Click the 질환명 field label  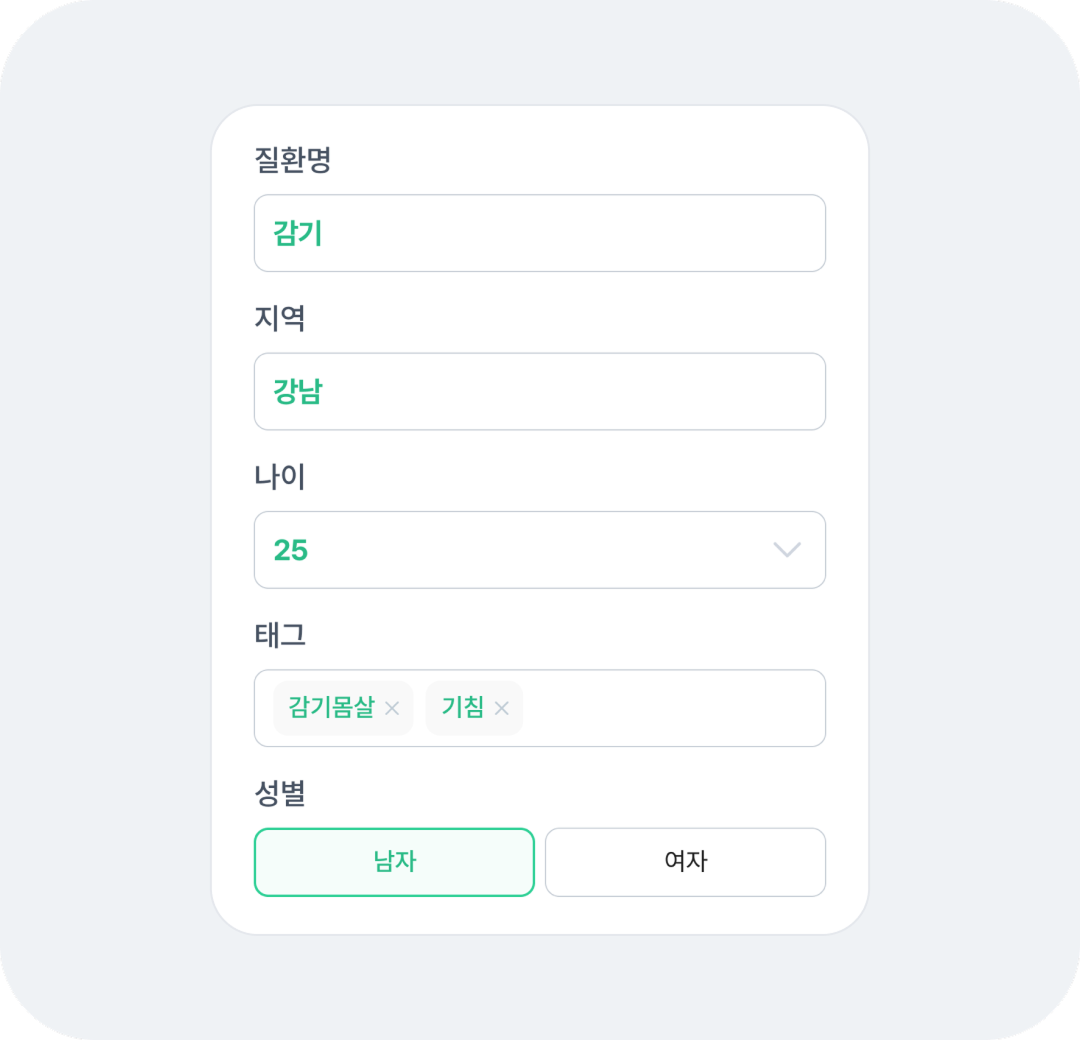tap(292, 160)
